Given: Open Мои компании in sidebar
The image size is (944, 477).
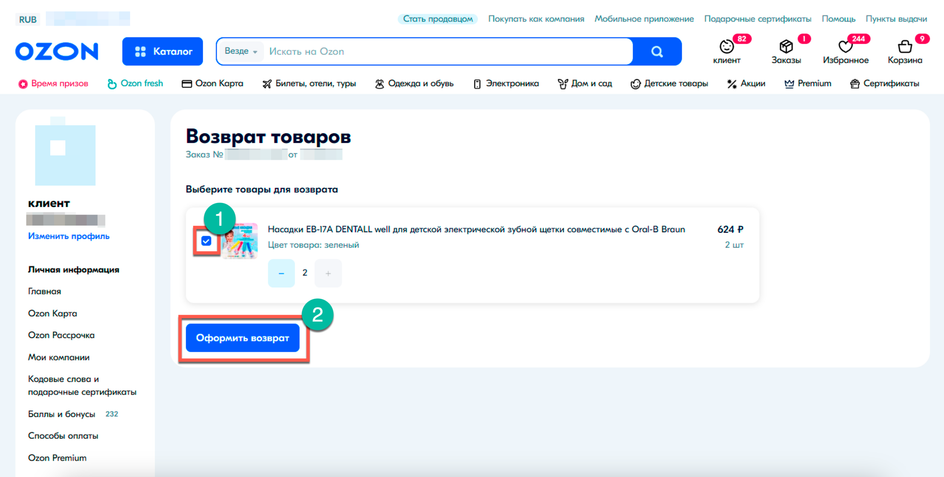Looking at the screenshot, I should 58,357.
